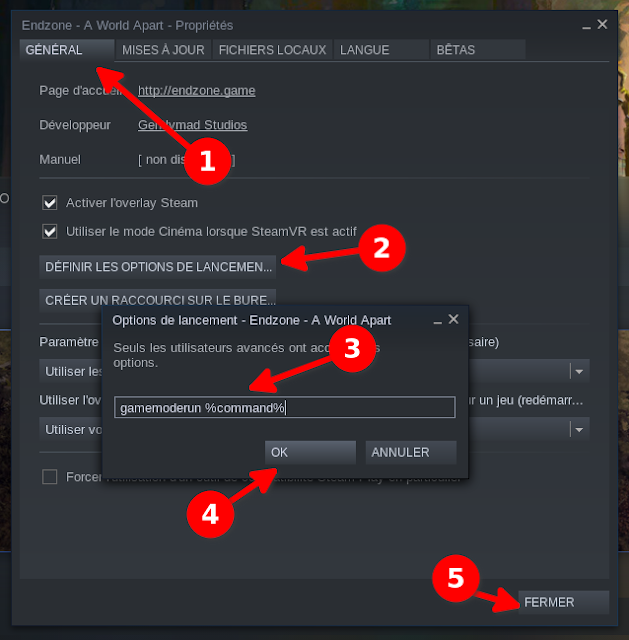
Task: Close the Propriétés window with X
Action: coord(602,24)
